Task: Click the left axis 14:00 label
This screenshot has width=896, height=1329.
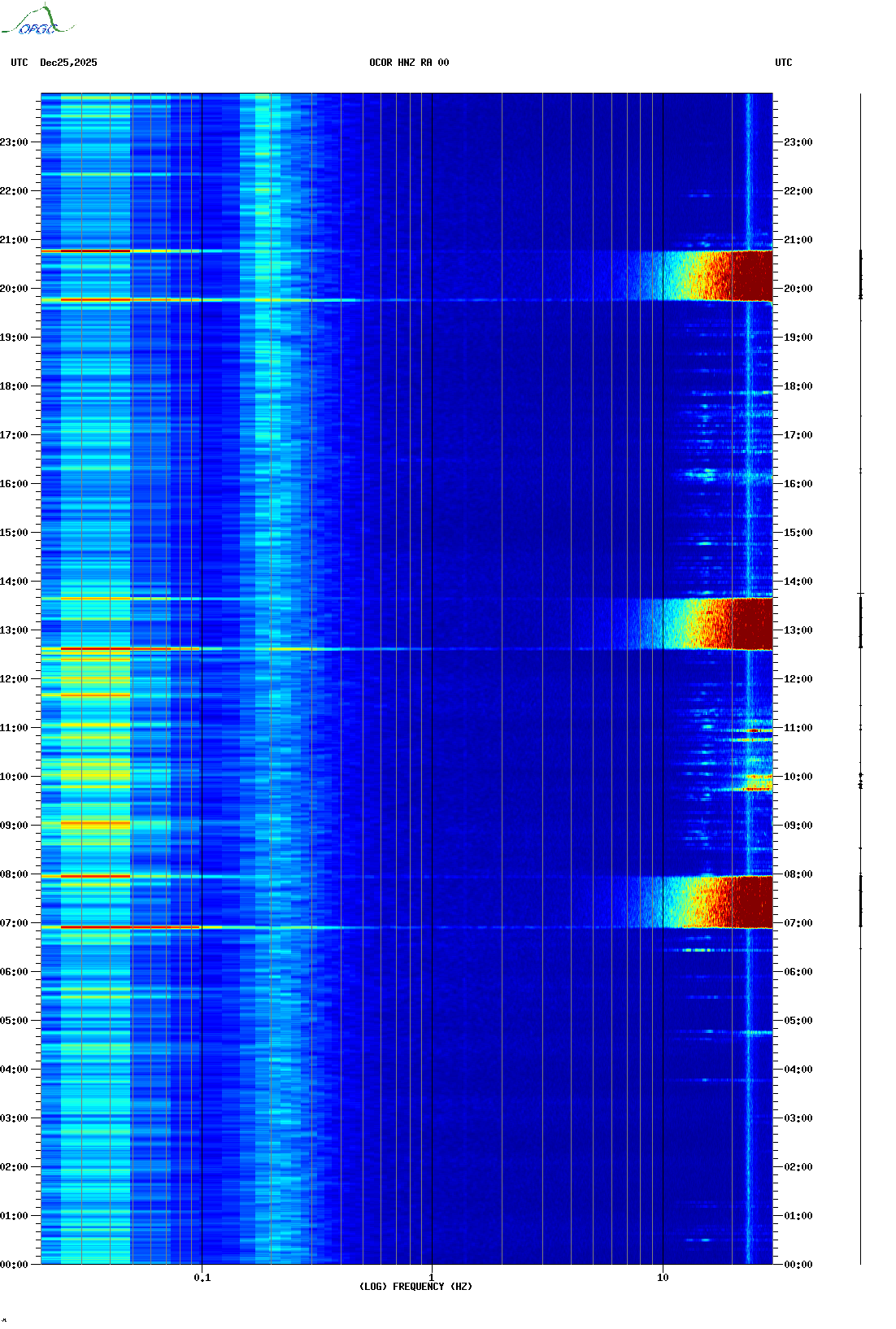Action: pos(14,582)
